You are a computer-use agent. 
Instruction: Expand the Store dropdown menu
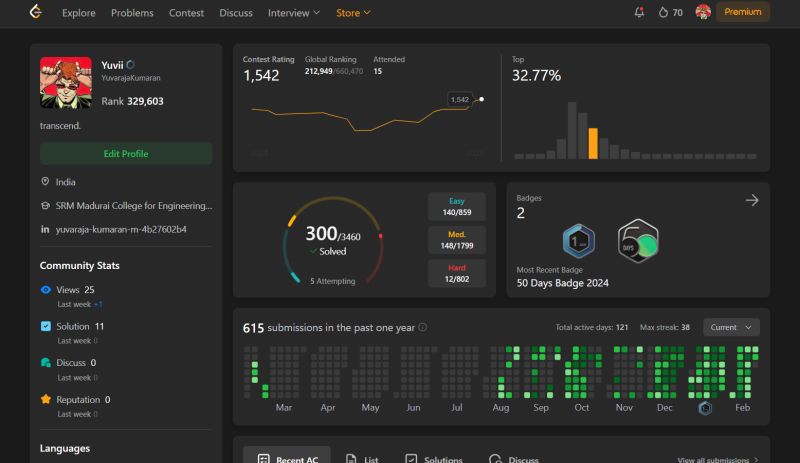(x=353, y=13)
